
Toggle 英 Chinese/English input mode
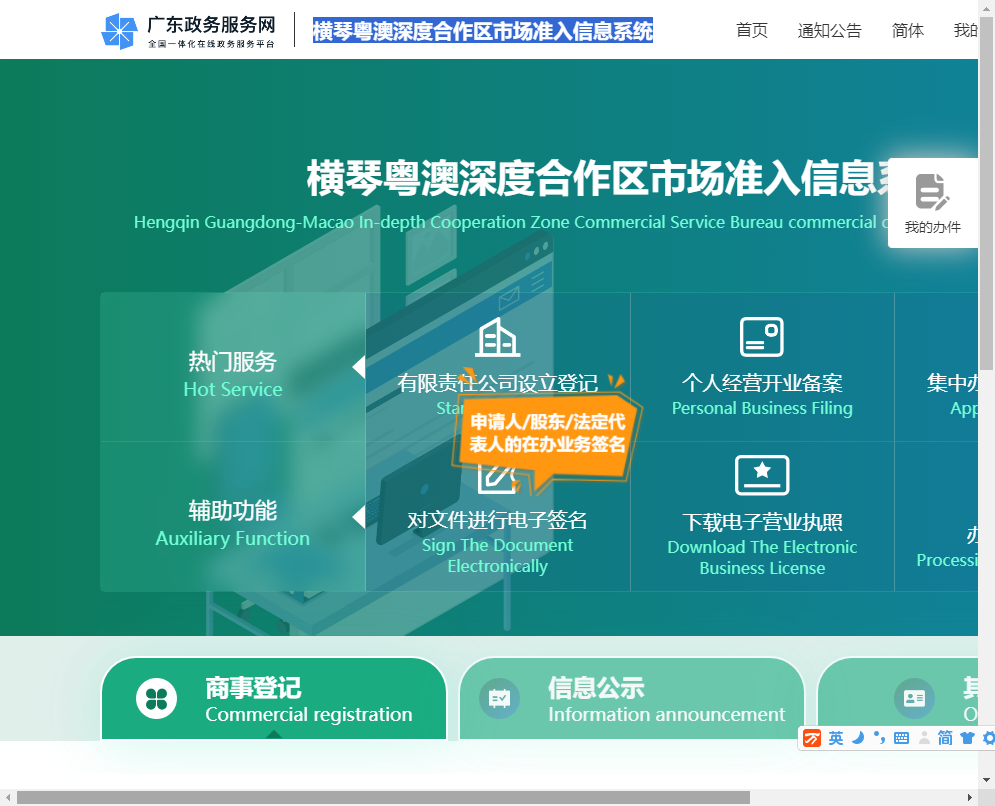coord(837,738)
